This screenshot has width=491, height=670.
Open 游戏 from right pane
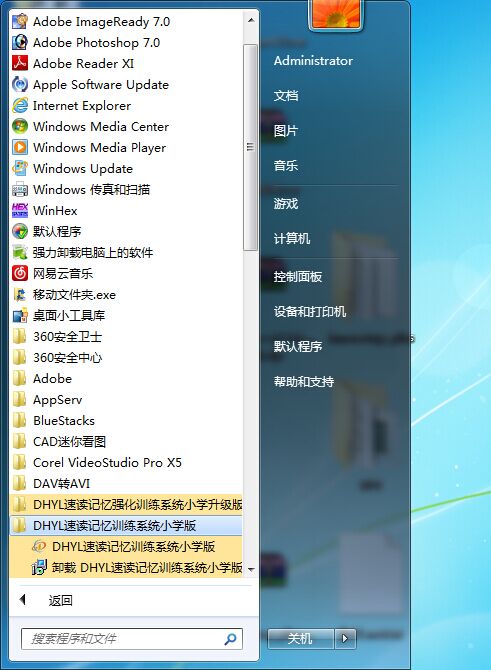point(285,203)
